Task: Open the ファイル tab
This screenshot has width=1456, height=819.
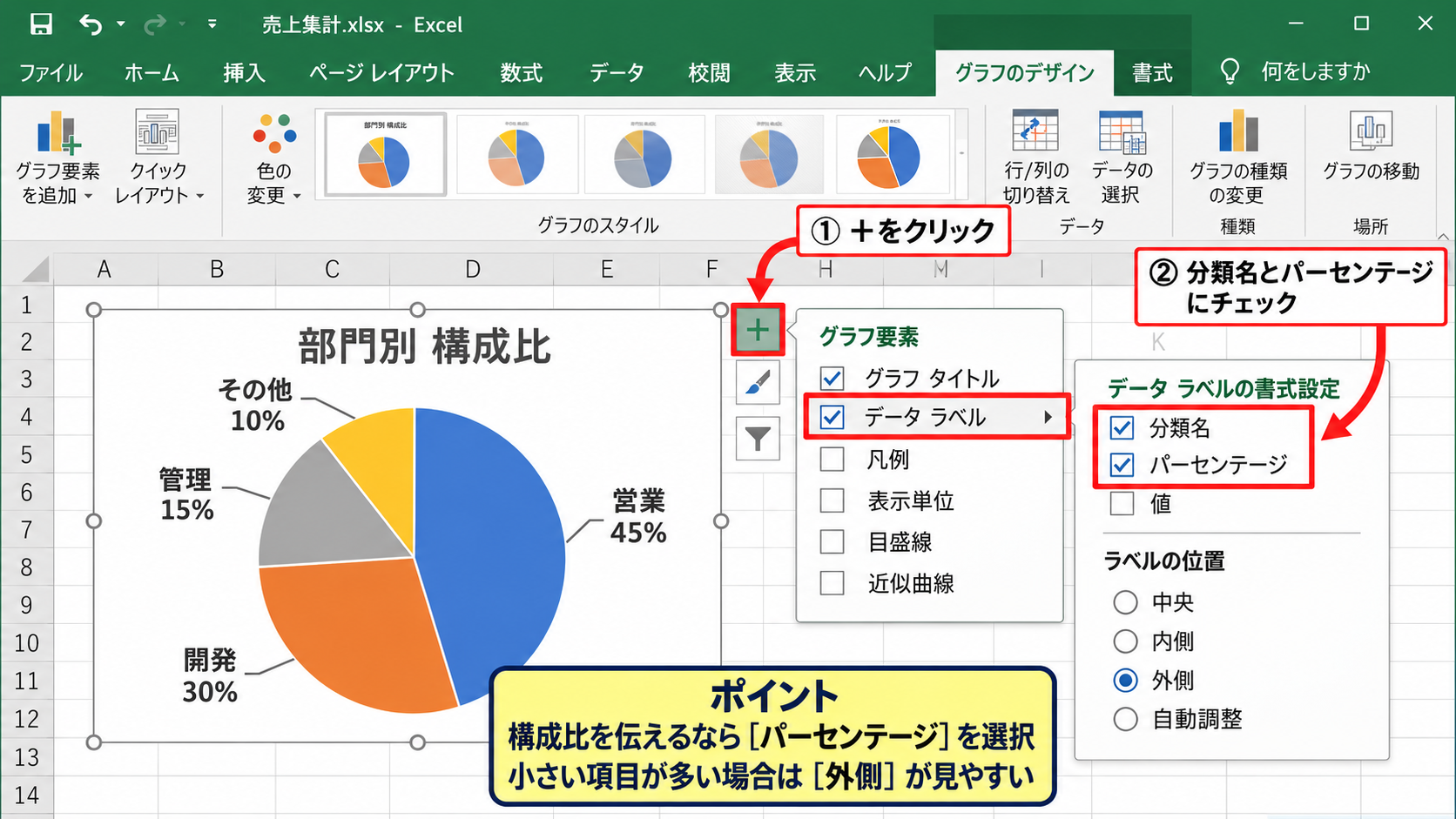Action: [51, 72]
